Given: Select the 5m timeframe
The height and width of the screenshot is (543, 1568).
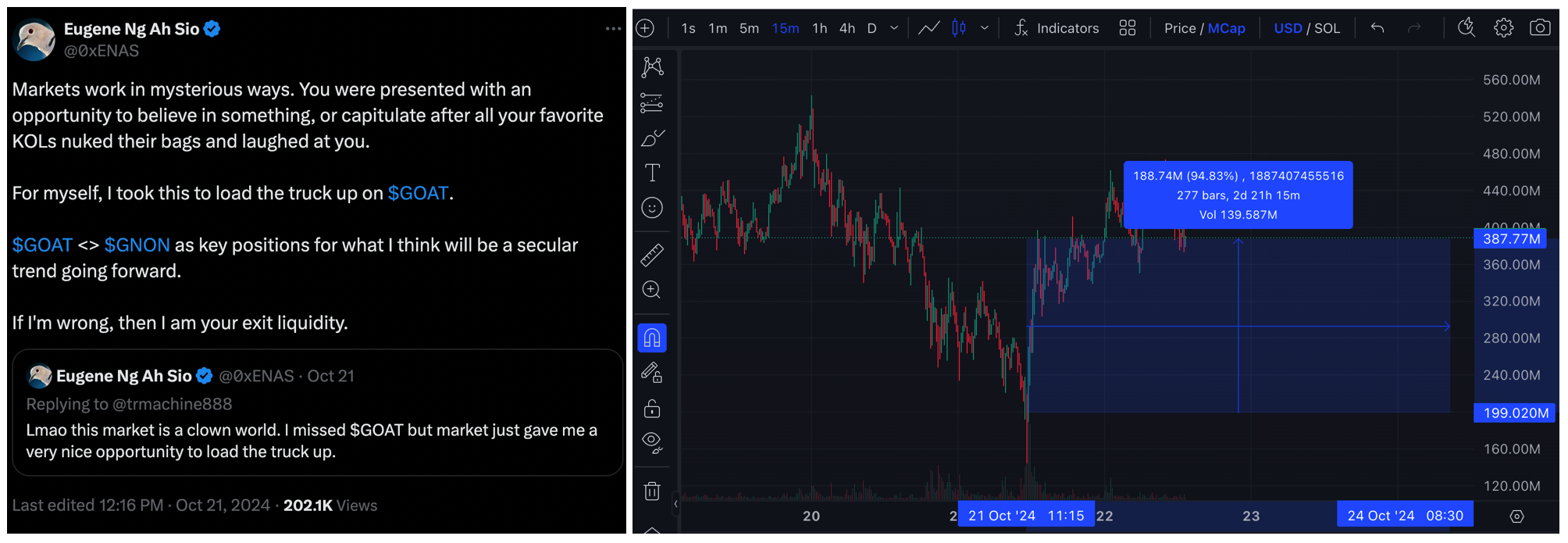Looking at the screenshot, I should tap(749, 28).
